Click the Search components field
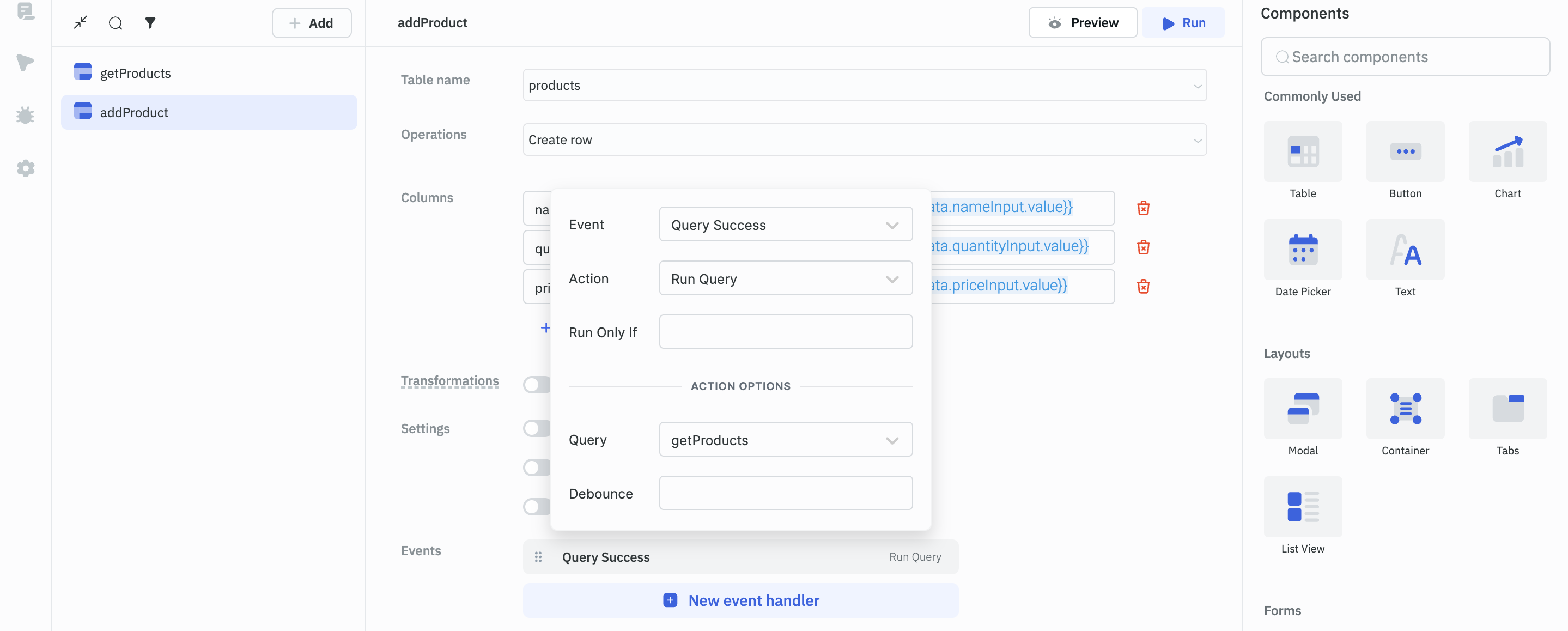1568x631 pixels. point(1406,57)
